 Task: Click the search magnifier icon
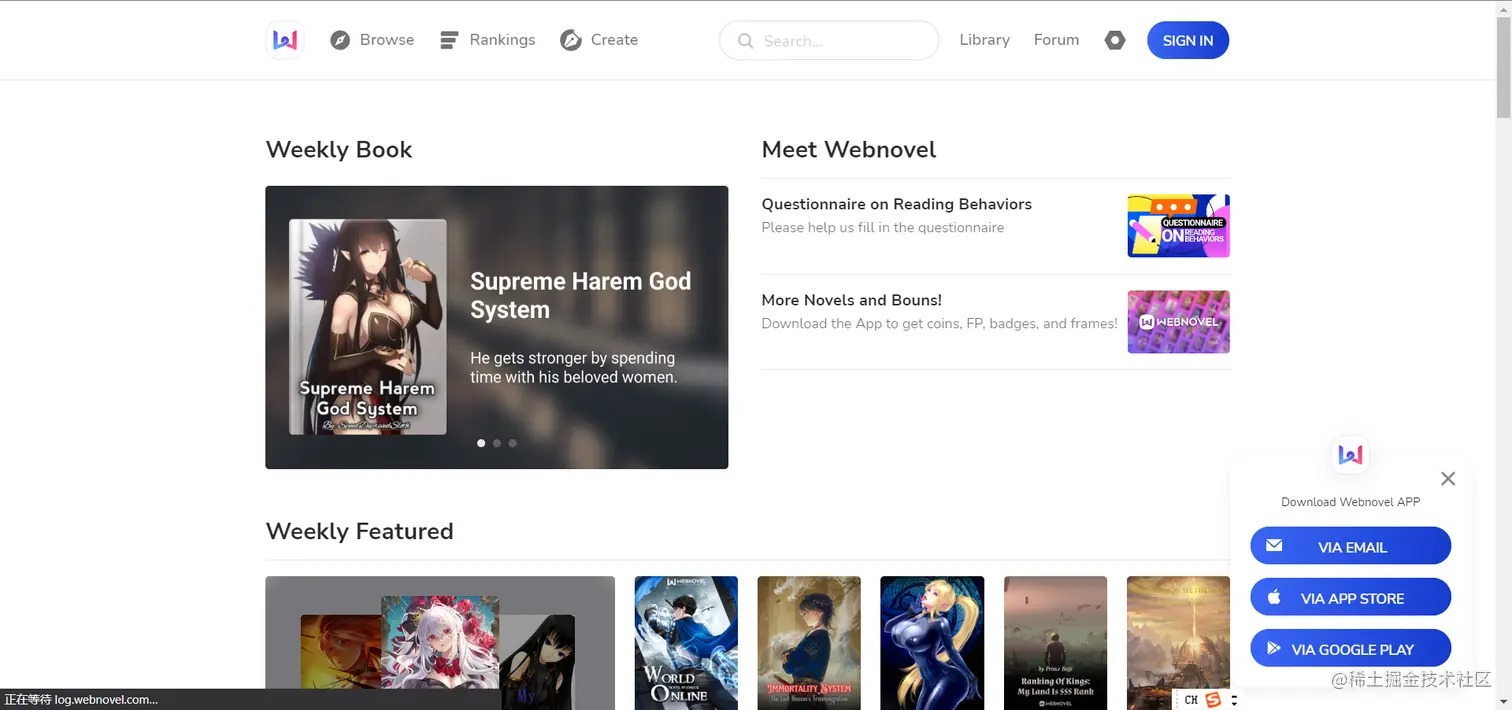pyautogui.click(x=745, y=41)
